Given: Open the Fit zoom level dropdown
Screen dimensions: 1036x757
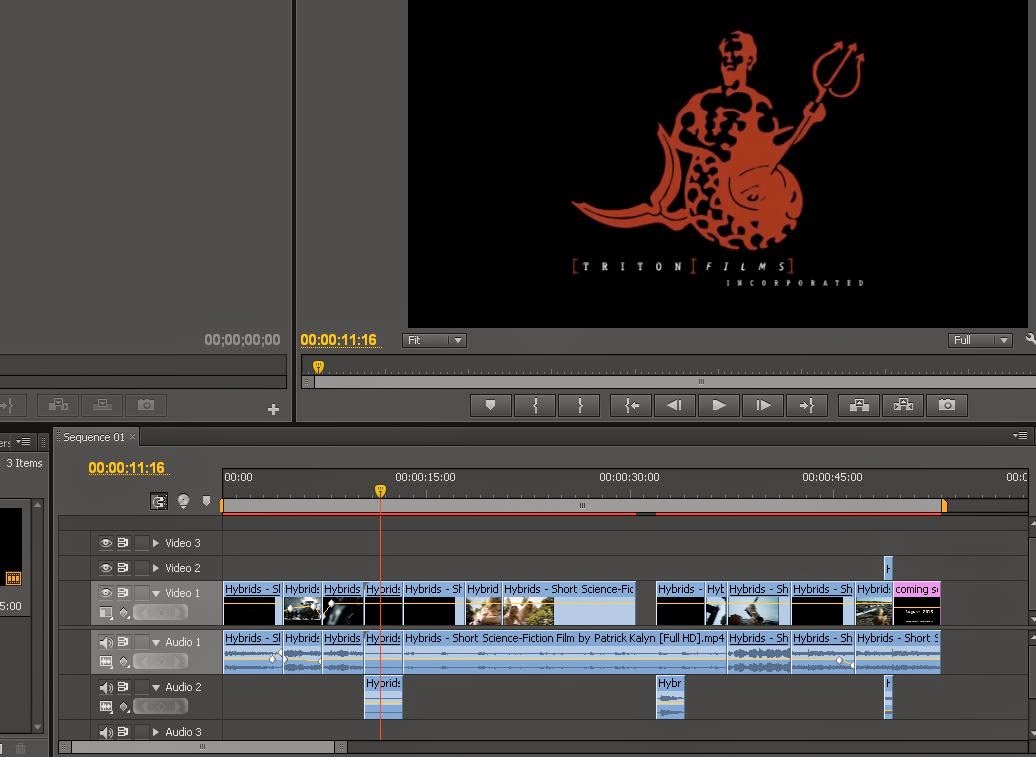Looking at the screenshot, I should tap(434, 340).
